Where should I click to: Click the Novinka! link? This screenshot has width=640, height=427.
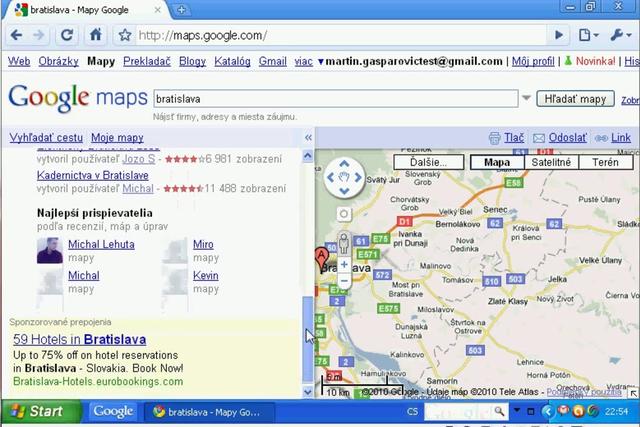coord(595,61)
